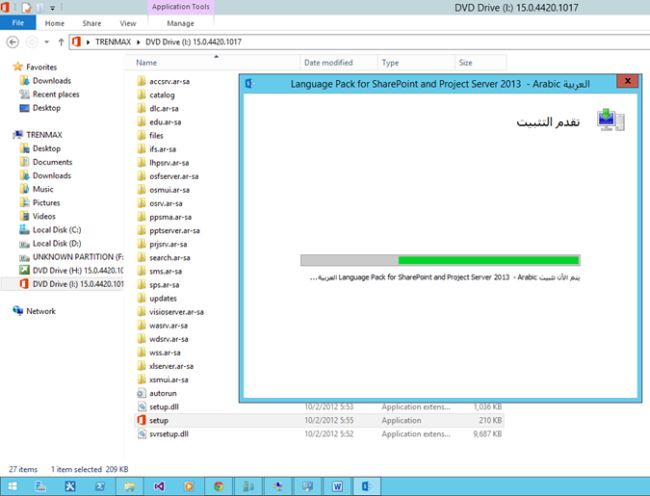
Task: Select the svrsetup.dll file icon
Action: [141, 434]
